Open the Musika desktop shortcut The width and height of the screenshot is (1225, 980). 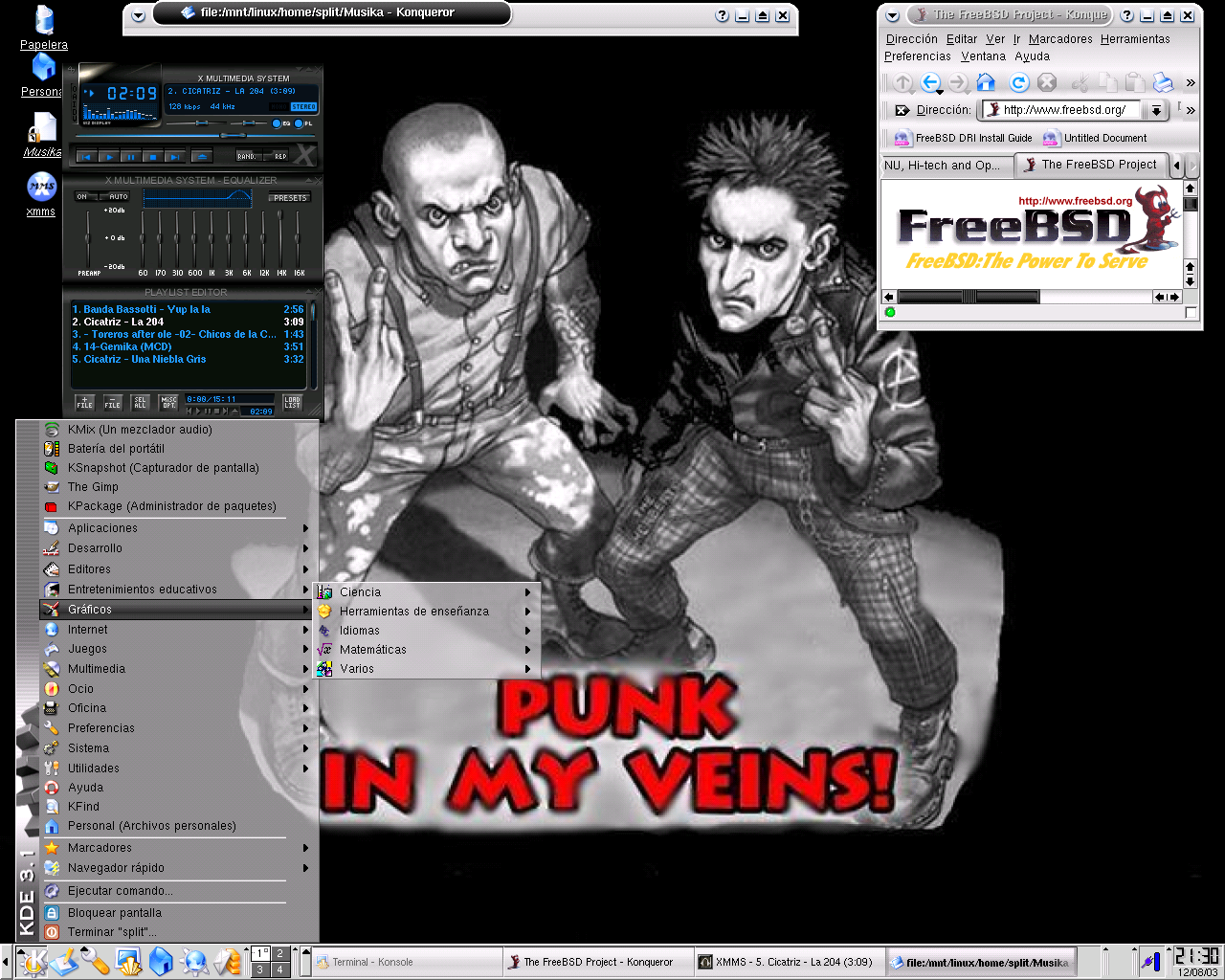[42, 135]
